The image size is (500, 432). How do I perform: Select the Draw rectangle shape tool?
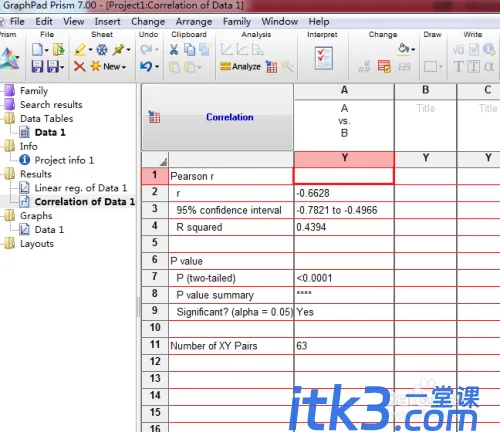(430, 66)
